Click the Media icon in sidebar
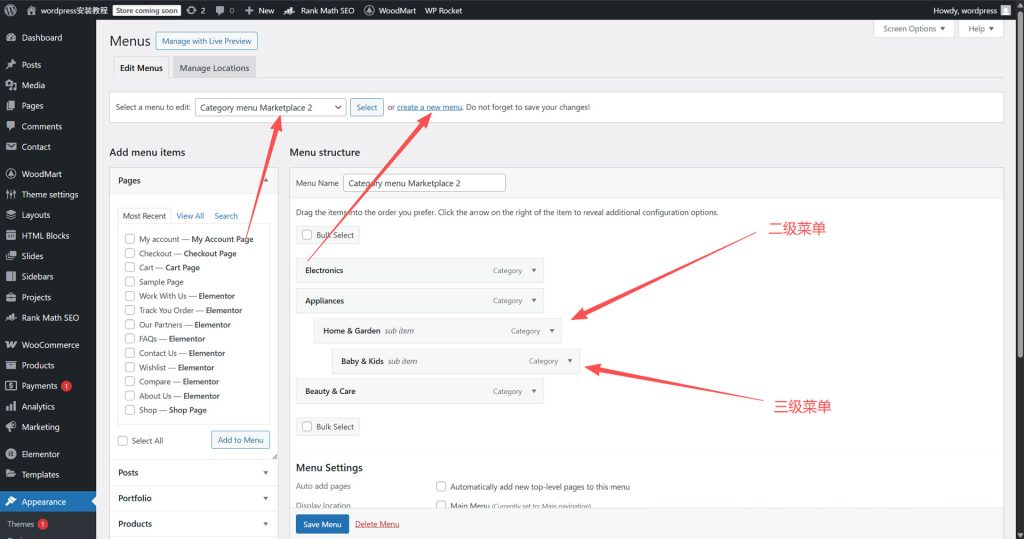Image resolution: width=1024 pixels, height=539 pixels. (10, 85)
